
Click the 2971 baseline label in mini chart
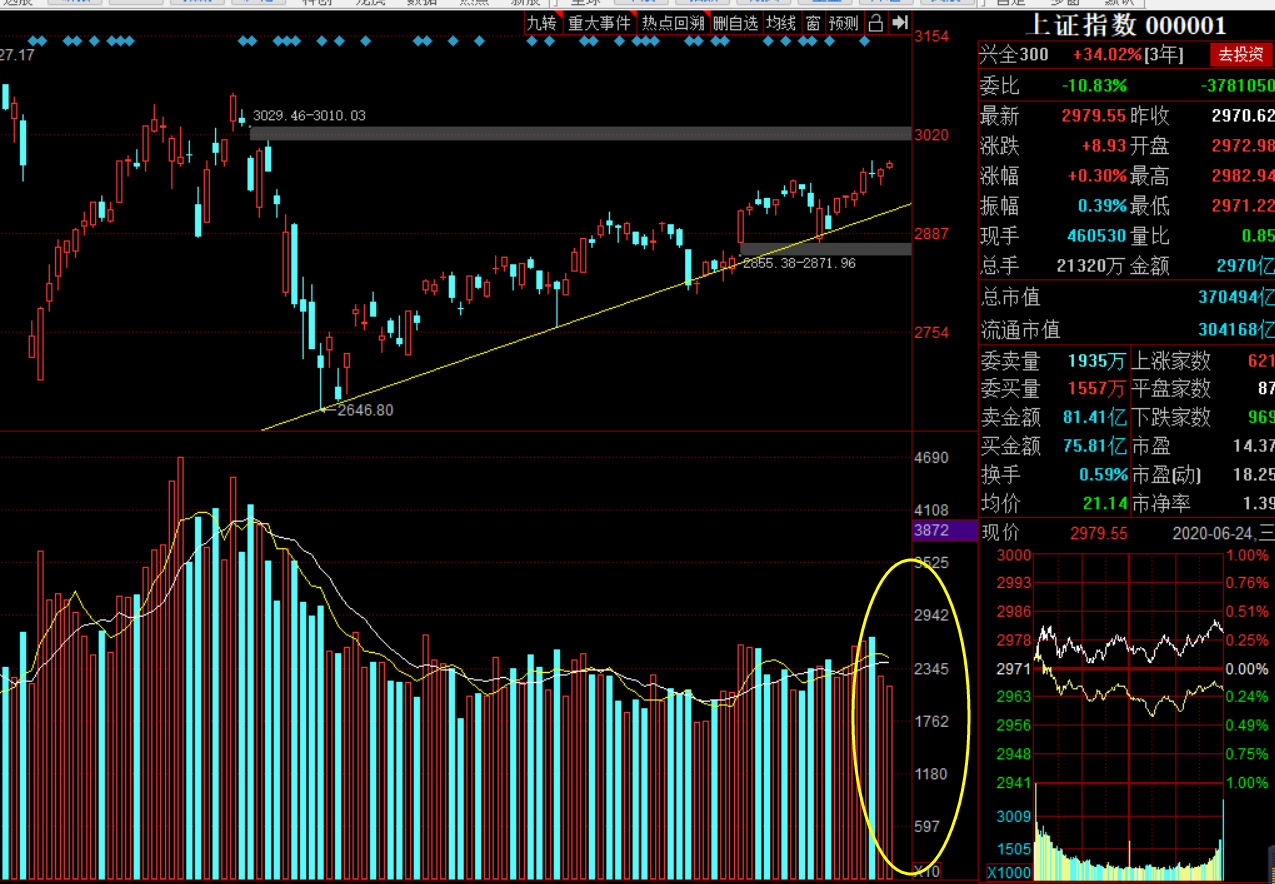(1013, 668)
